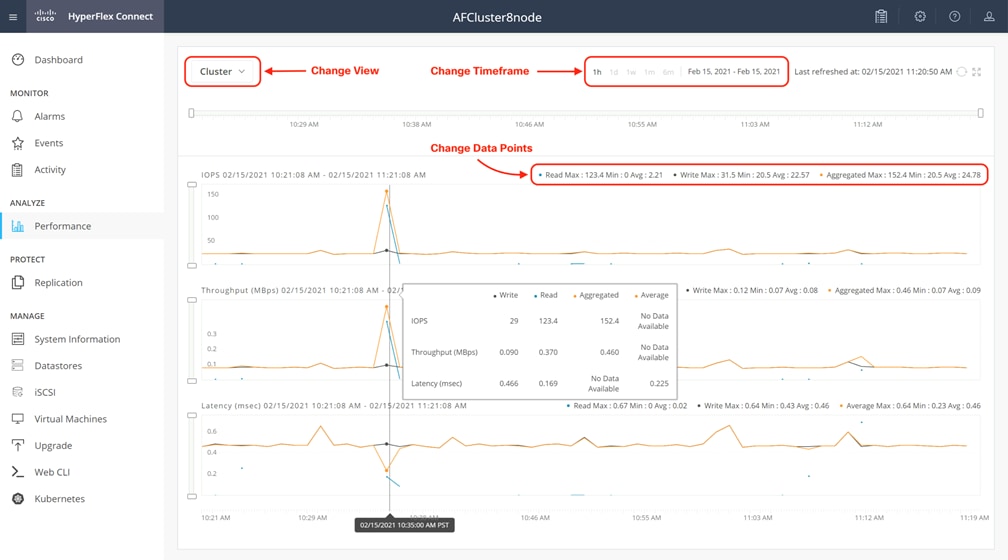Select the 6m timeframe

coord(668,72)
